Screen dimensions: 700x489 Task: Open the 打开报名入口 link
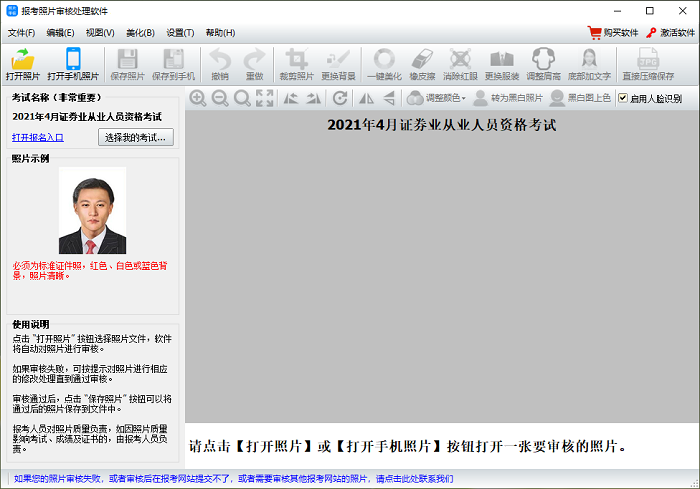(38, 137)
